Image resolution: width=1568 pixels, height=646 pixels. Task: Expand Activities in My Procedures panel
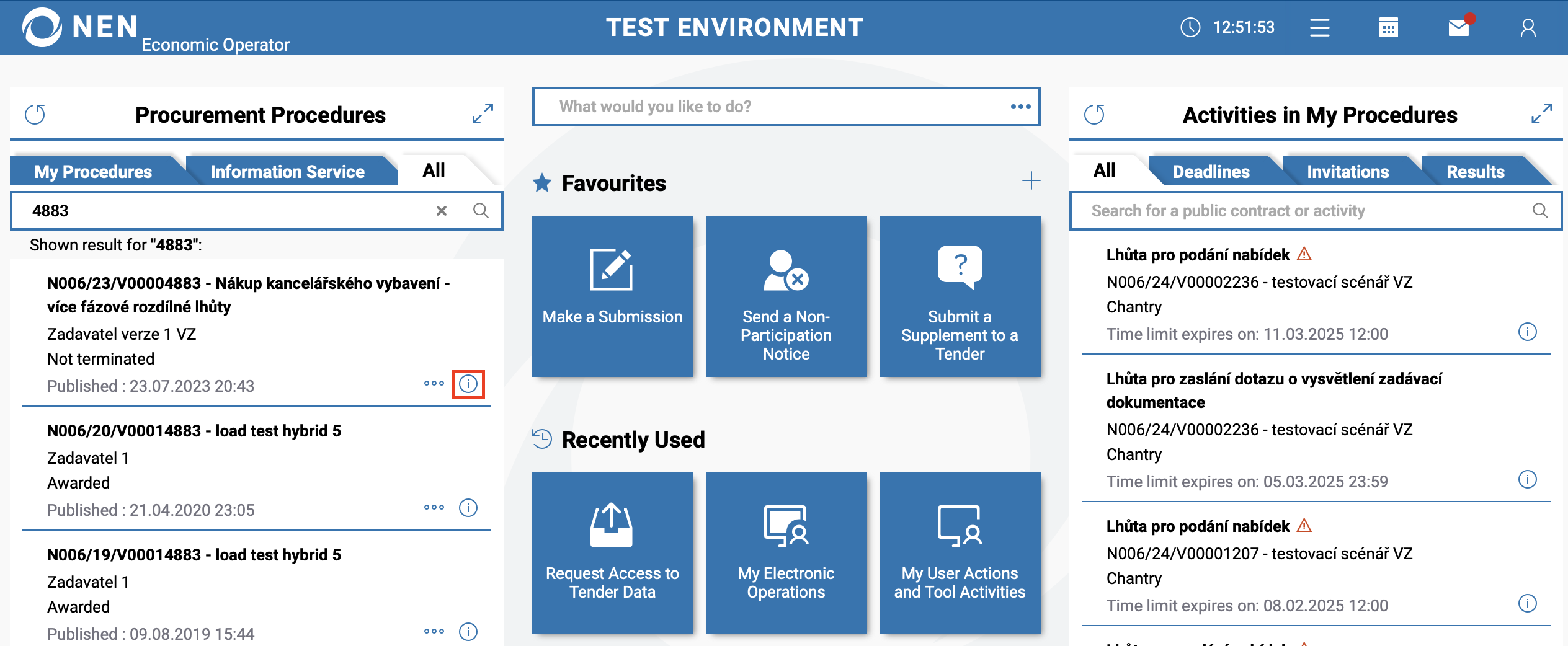[1541, 113]
